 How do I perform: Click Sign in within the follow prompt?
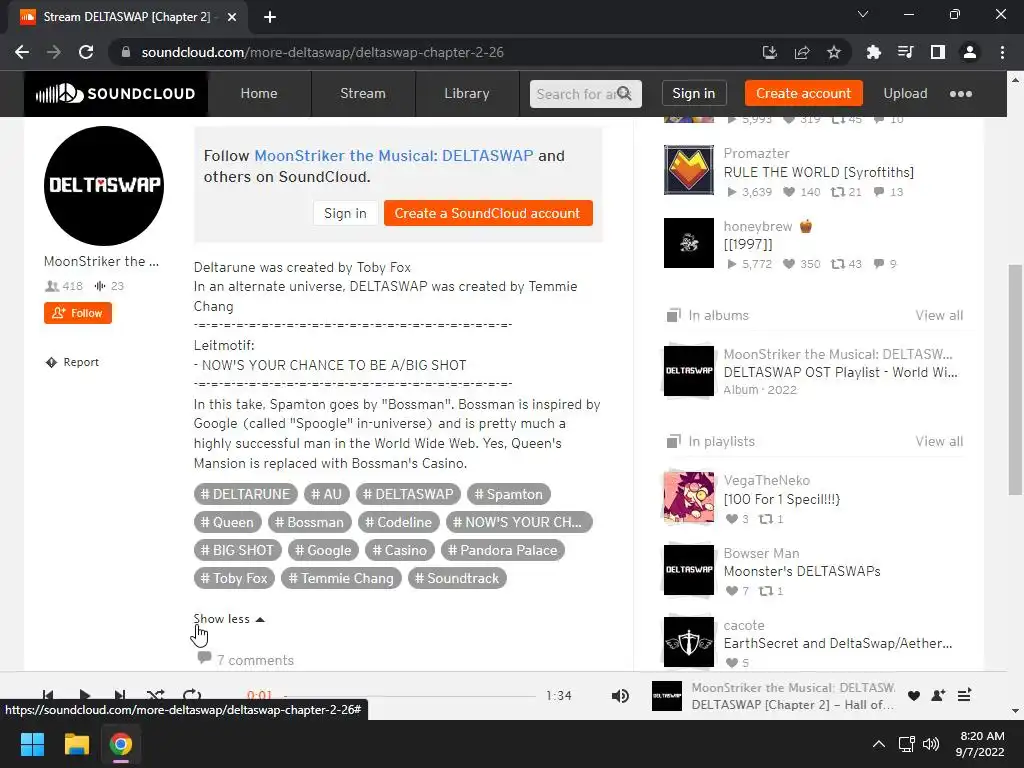(345, 213)
